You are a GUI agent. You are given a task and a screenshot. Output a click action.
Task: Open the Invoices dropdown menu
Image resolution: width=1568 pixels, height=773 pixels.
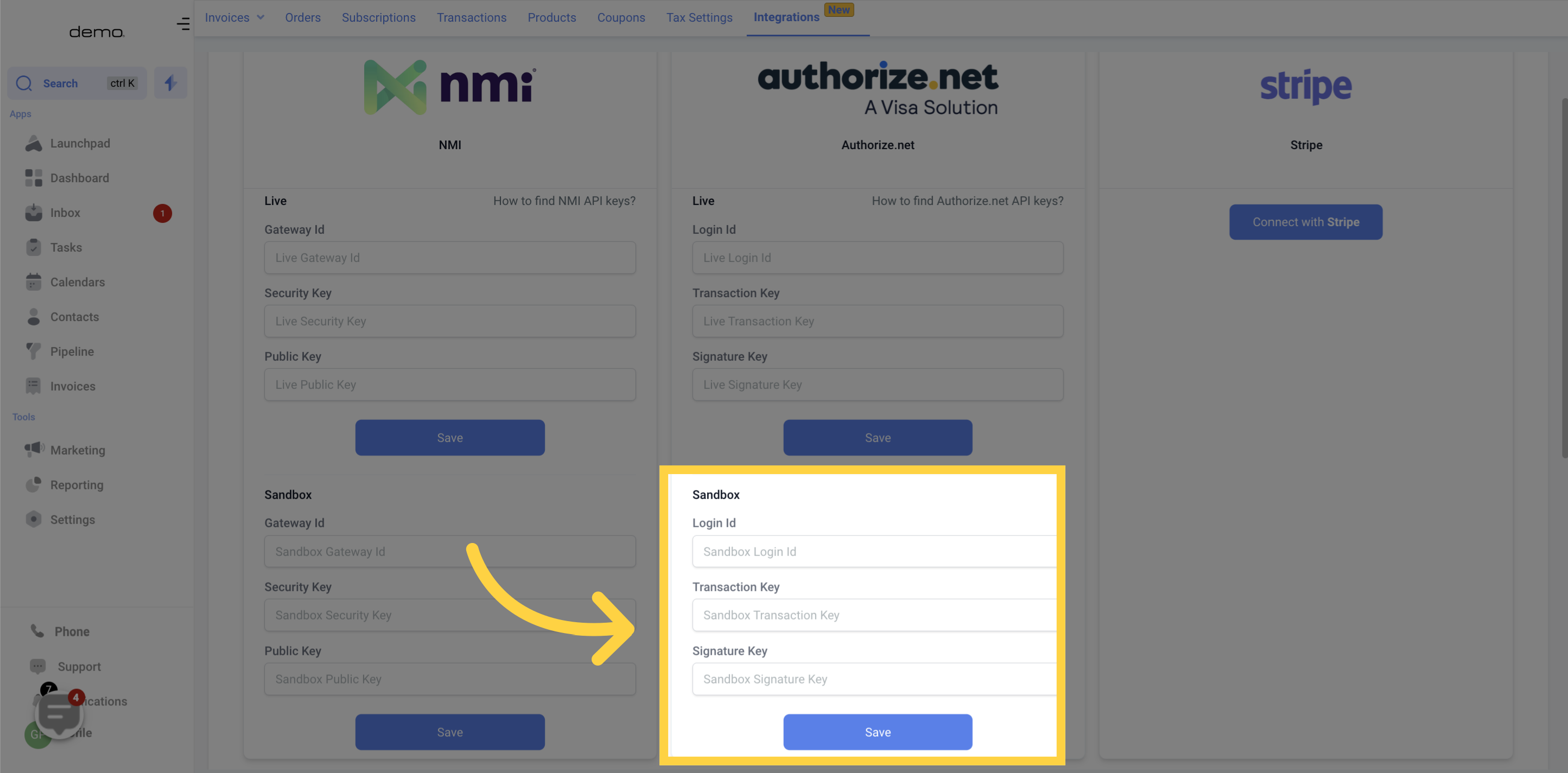[x=235, y=18]
